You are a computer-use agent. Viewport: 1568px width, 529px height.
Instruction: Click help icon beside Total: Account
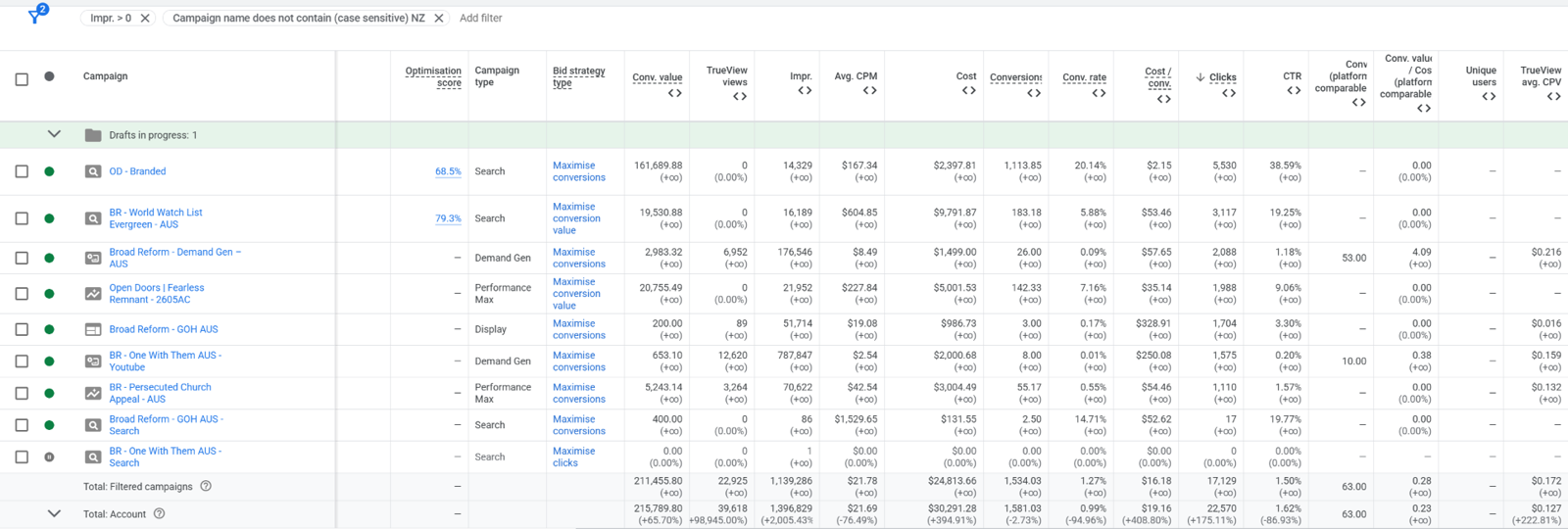(159, 513)
